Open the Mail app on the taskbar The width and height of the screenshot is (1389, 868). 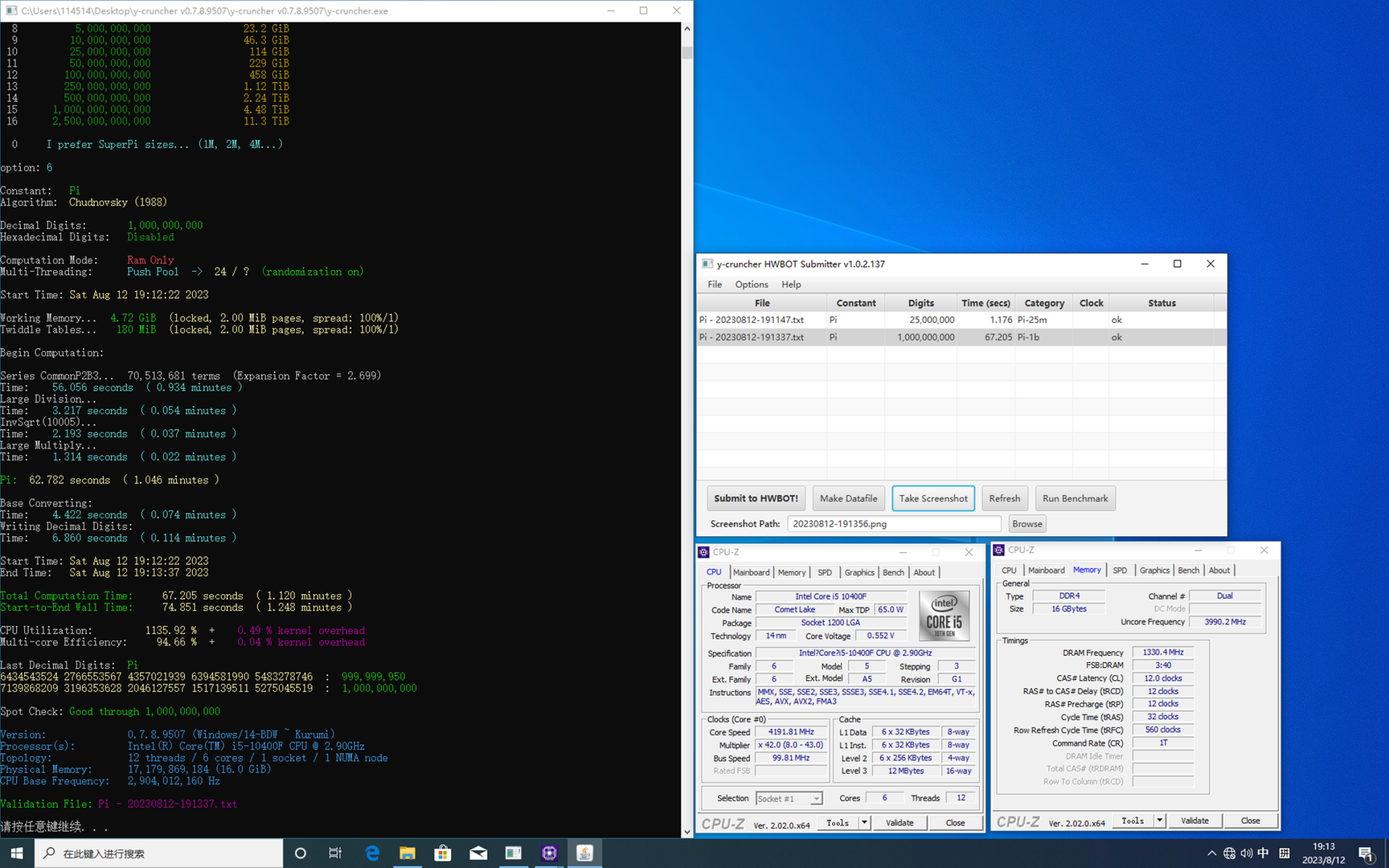pos(478,853)
